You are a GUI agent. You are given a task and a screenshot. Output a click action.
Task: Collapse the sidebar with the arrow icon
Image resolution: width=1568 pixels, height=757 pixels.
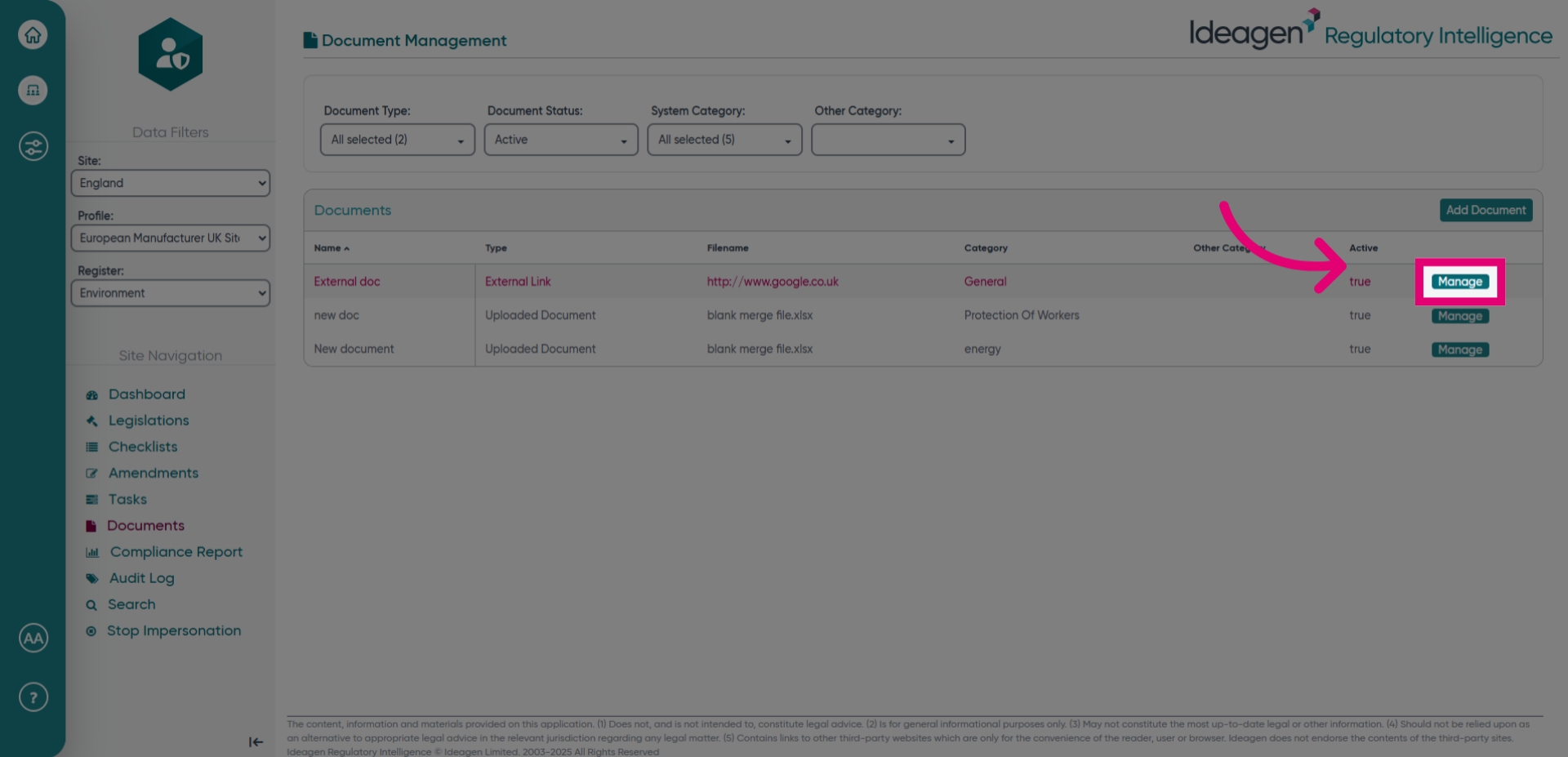click(256, 741)
